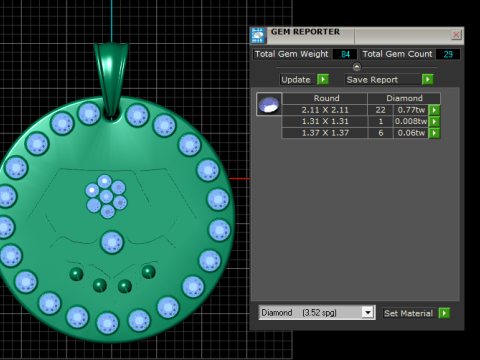Click the GEM REPORTER title bar text
The height and width of the screenshot is (360, 480).
click(x=305, y=32)
